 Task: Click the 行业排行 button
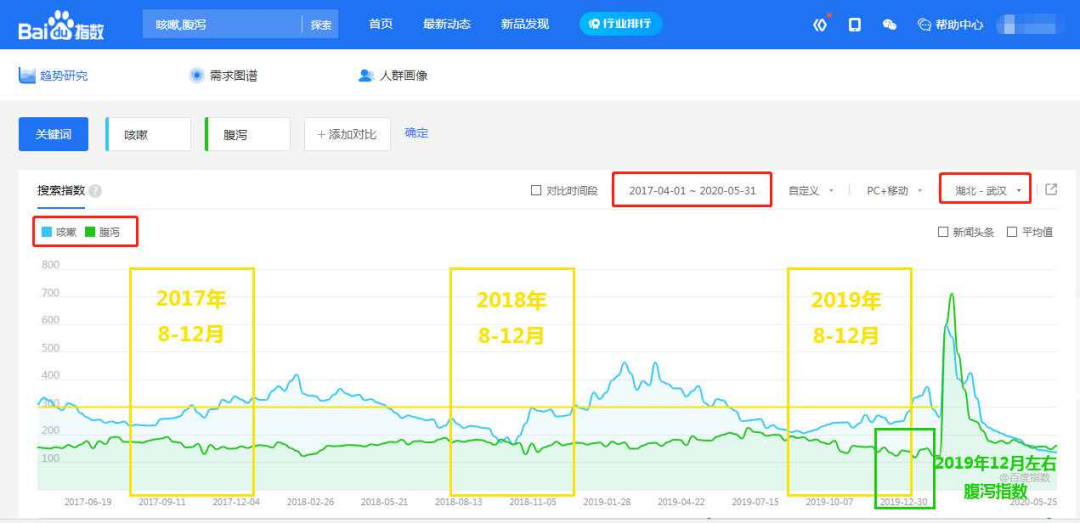click(621, 24)
